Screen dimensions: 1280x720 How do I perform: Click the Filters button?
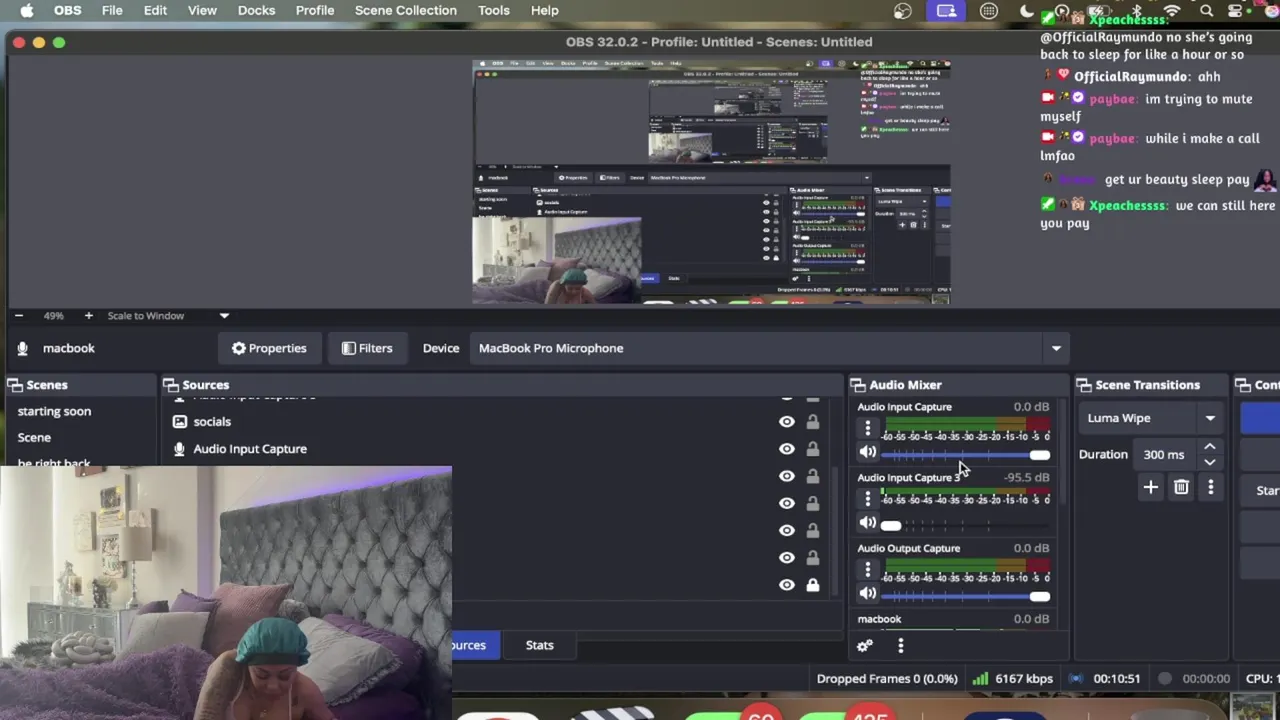[367, 348]
